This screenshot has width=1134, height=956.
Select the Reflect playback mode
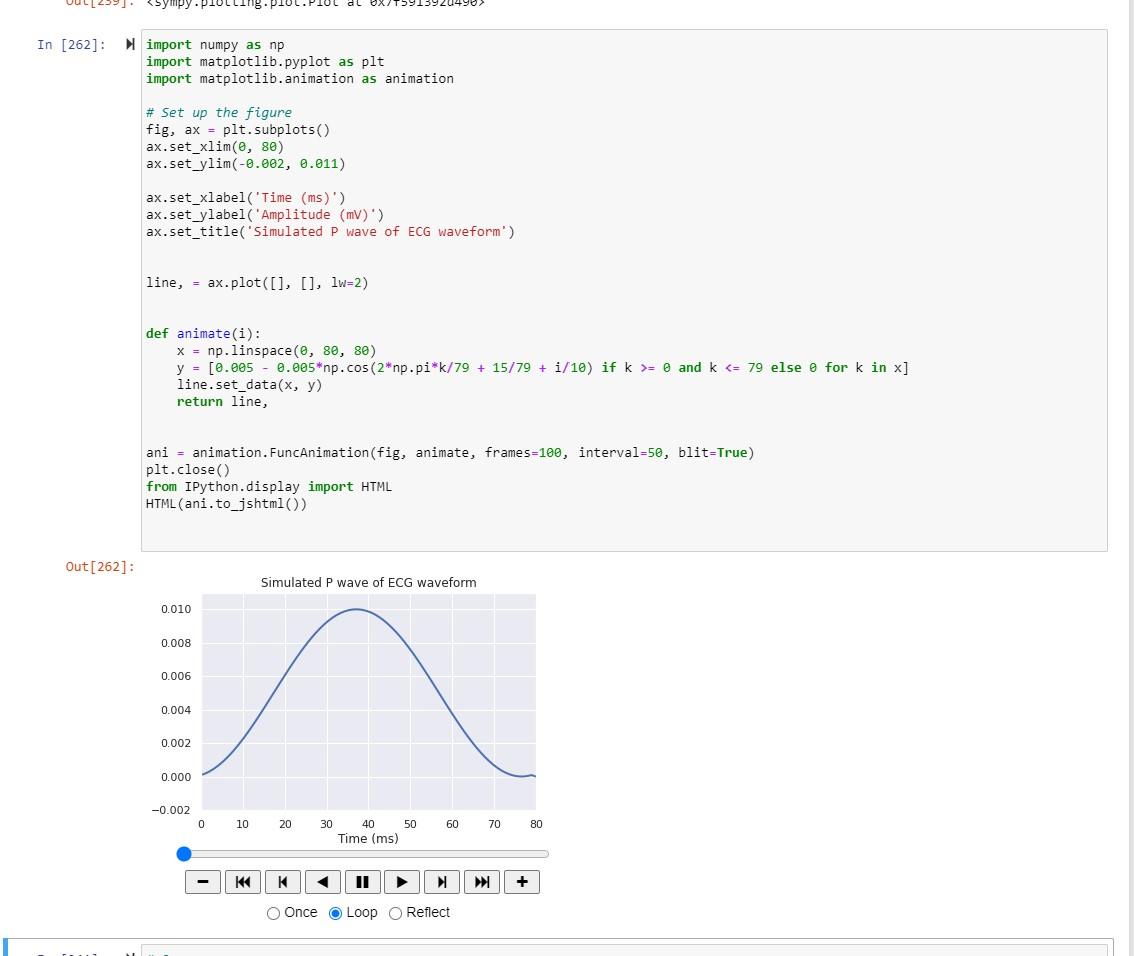pos(395,913)
